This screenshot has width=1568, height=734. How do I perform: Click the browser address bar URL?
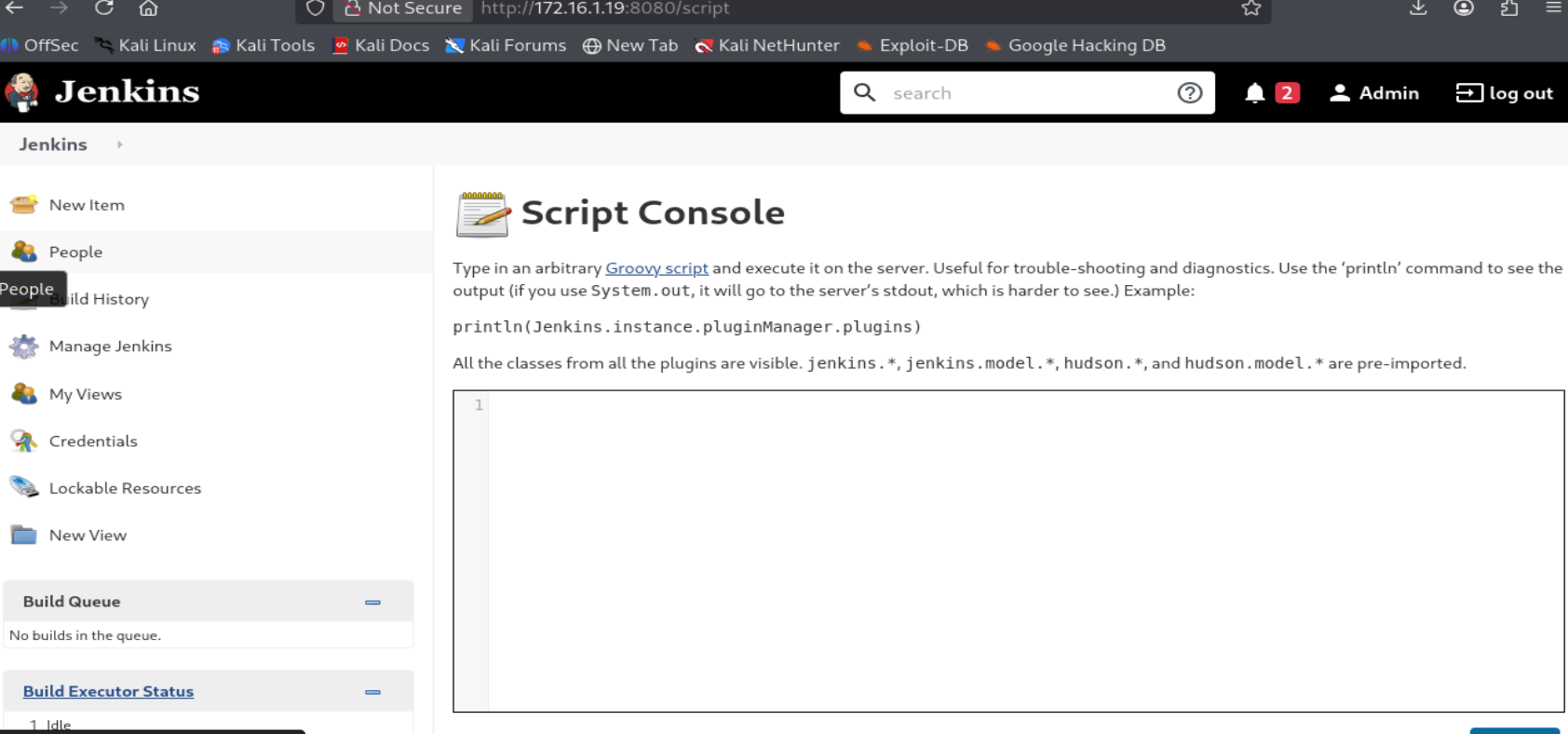pos(605,8)
